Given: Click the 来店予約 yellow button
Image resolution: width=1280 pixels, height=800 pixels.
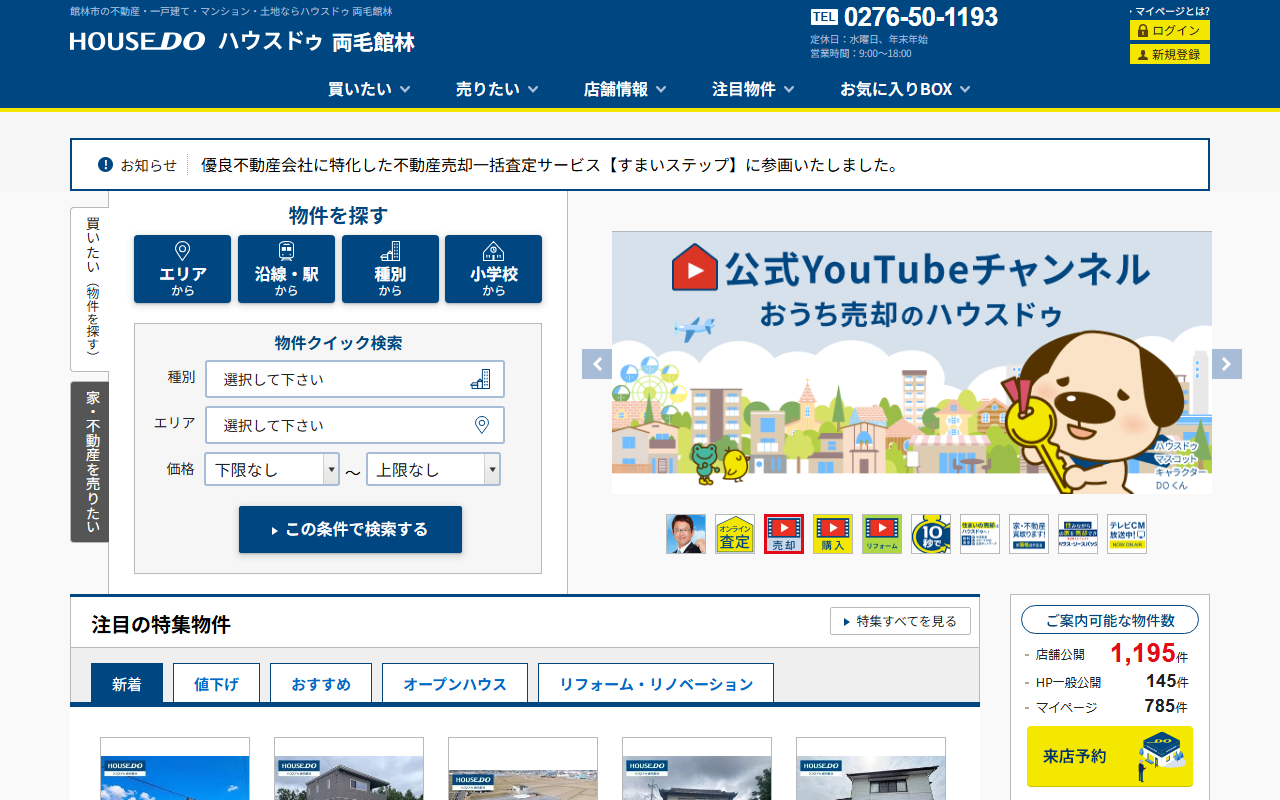Looking at the screenshot, I should click(1110, 756).
